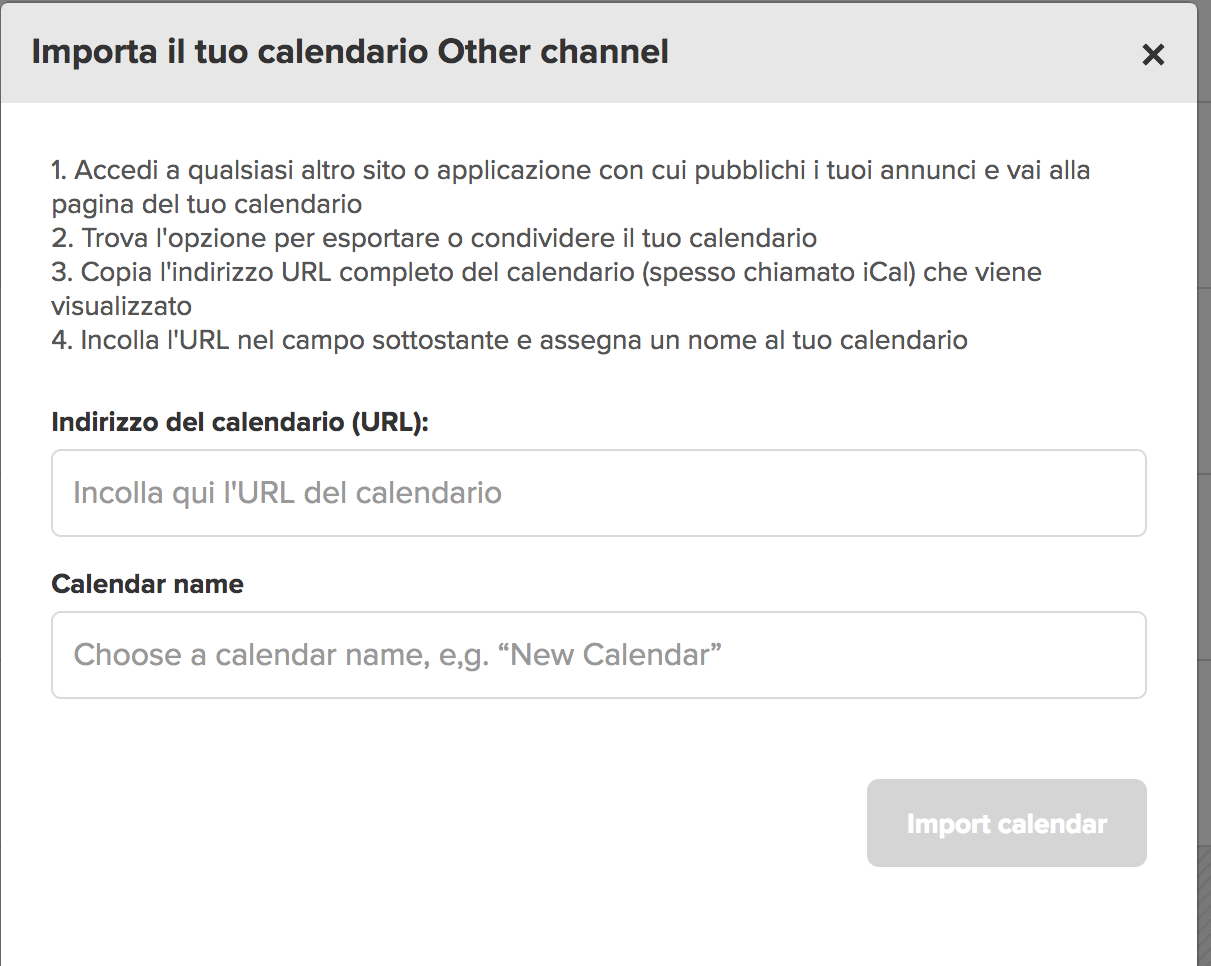The height and width of the screenshot is (966, 1211).
Task: Click instruction step 4 'Incolla l'URL nel campo'
Action: tap(510, 340)
